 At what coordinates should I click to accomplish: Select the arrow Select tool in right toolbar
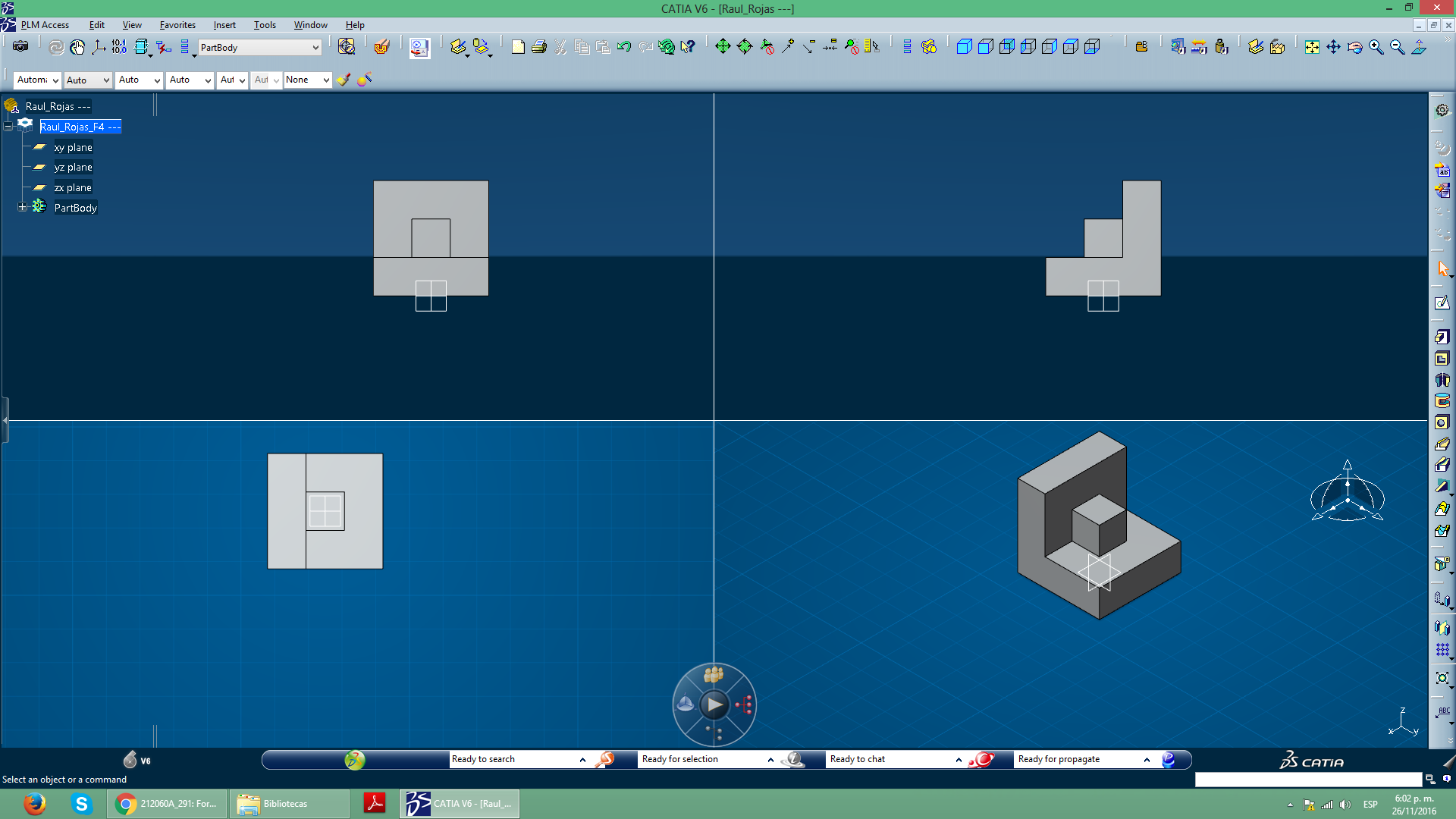pos(1442,268)
